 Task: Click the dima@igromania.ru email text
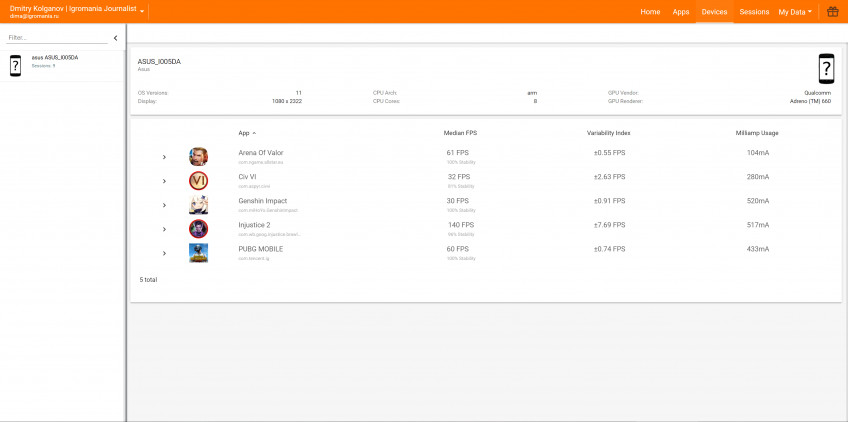(x=34, y=16)
